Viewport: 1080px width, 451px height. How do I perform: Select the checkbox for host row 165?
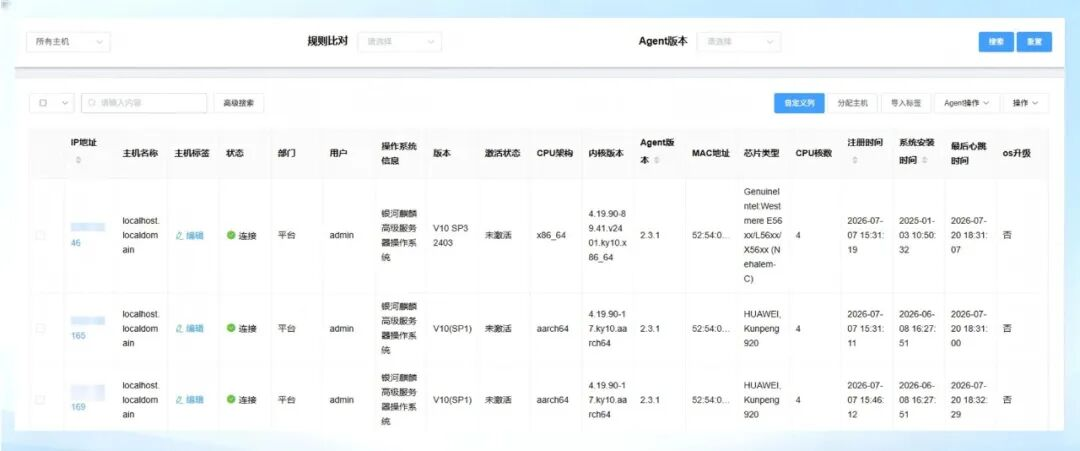tap(40, 328)
